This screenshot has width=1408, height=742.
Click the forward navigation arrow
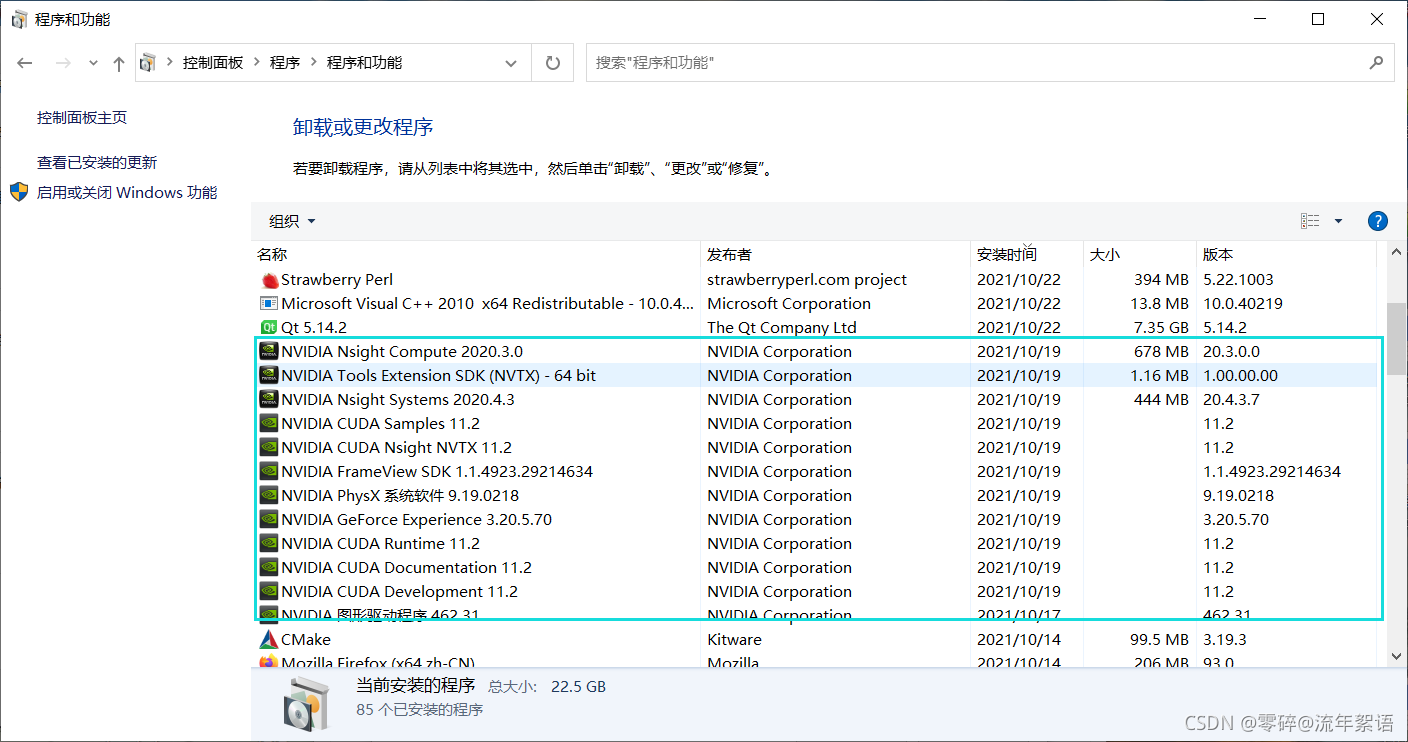[x=63, y=63]
